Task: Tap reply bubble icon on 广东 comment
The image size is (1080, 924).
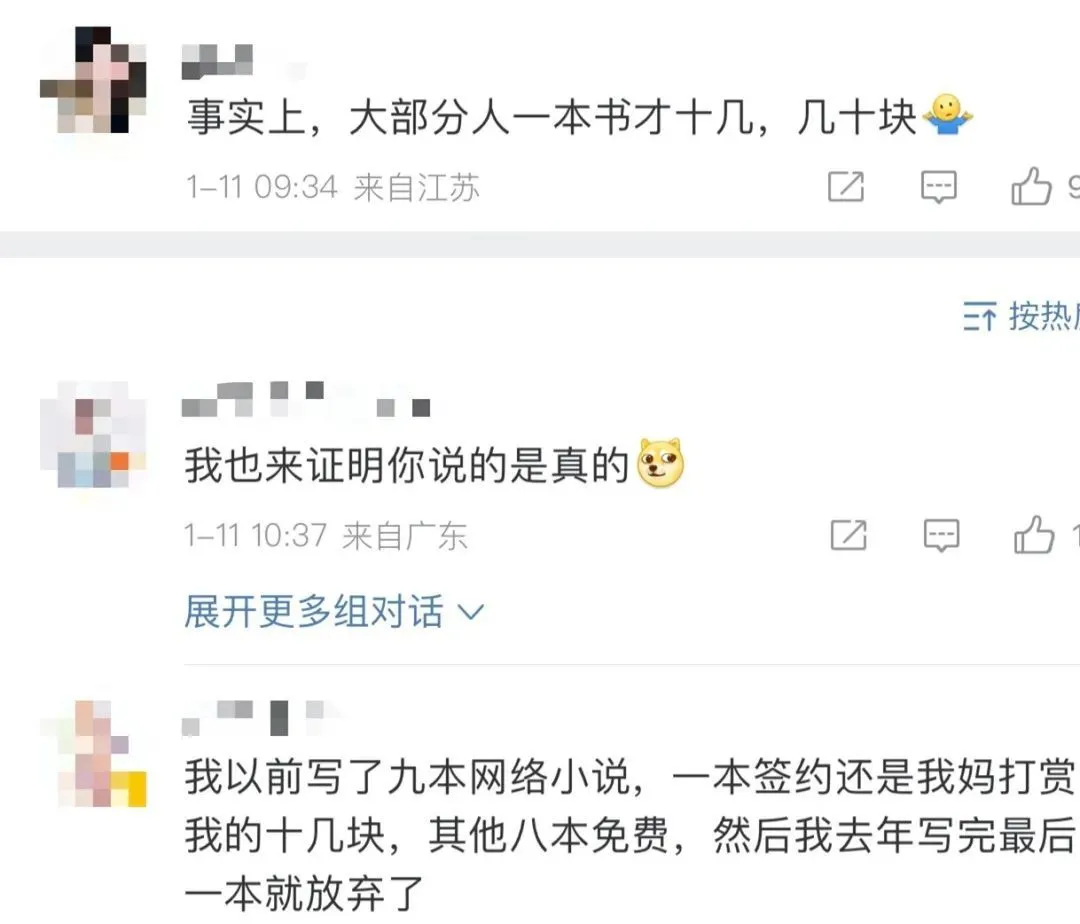Action: [x=941, y=535]
